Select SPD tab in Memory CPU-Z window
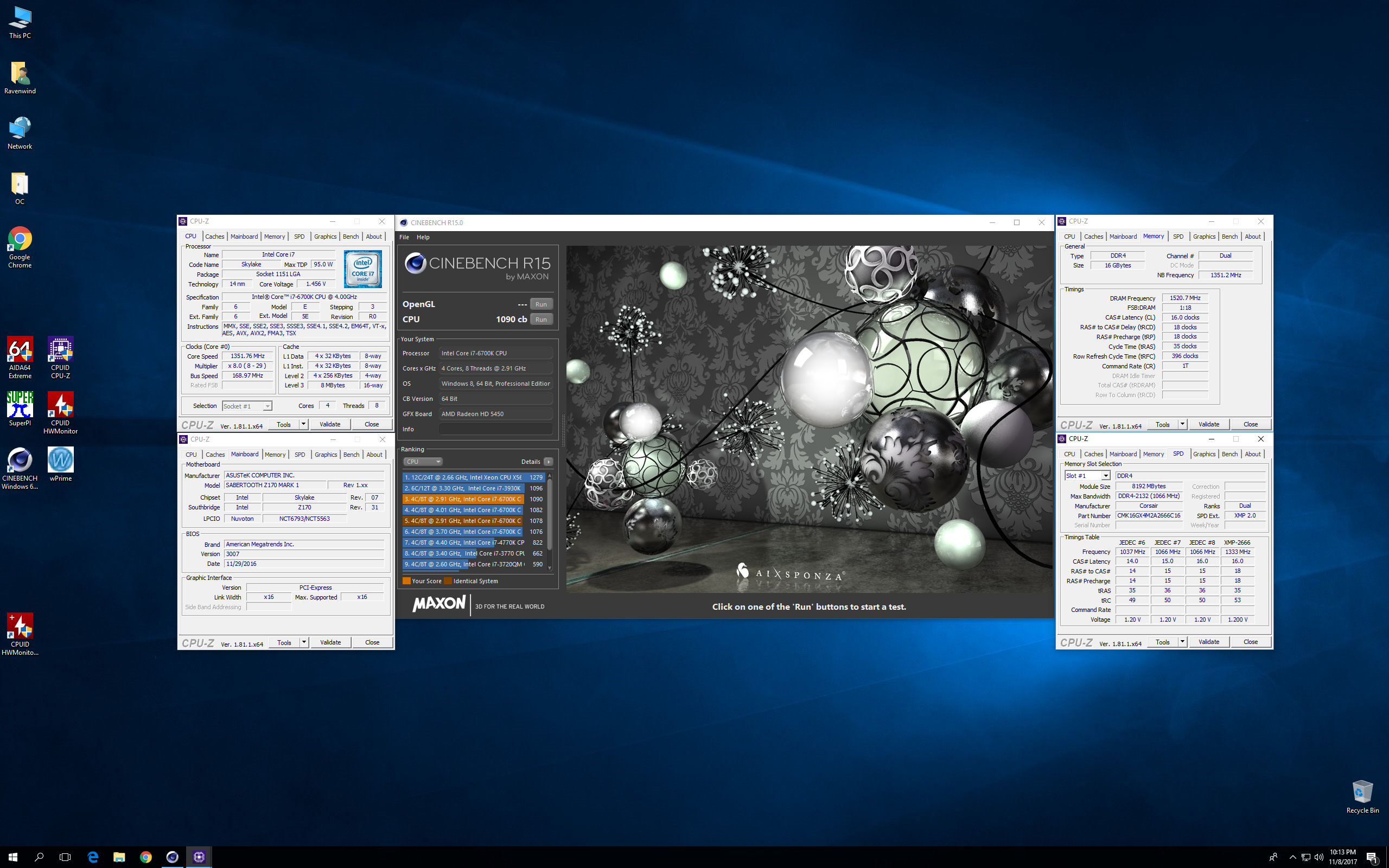This screenshot has width=1389, height=868. click(x=1178, y=237)
